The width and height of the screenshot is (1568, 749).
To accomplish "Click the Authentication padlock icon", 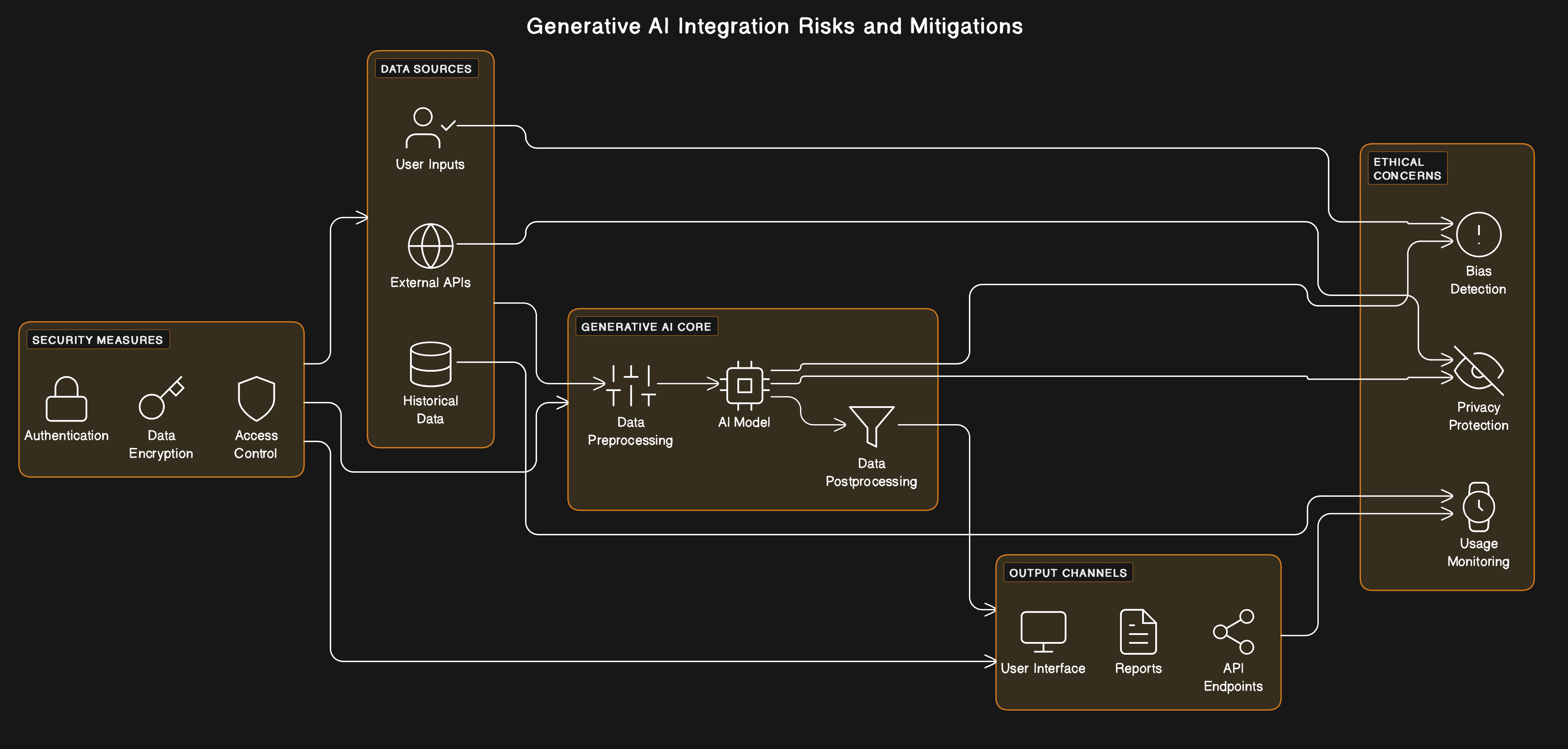I will [67, 399].
